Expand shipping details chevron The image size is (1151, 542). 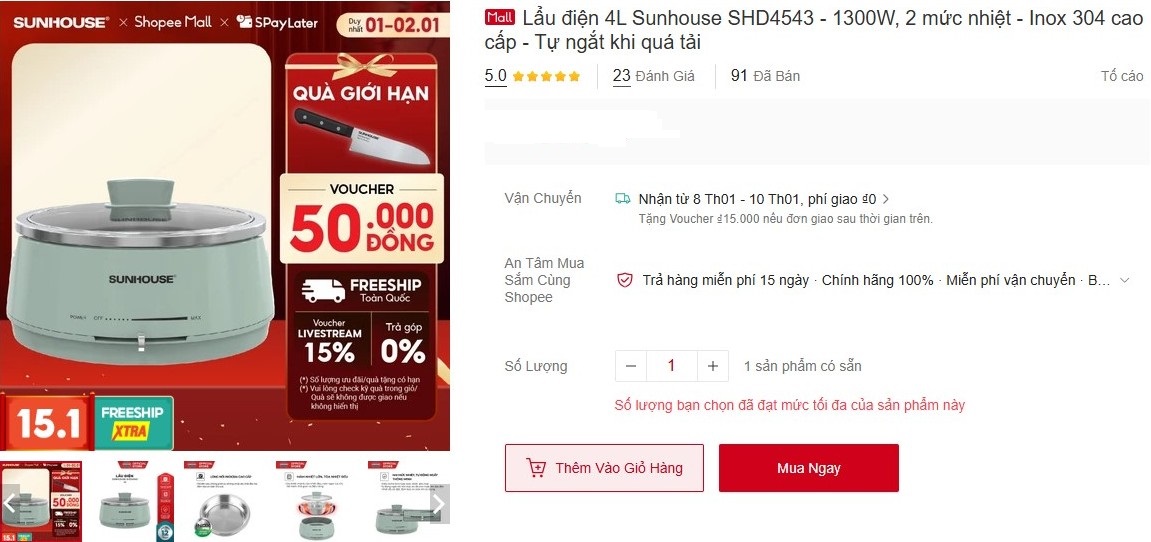click(886, 199)
